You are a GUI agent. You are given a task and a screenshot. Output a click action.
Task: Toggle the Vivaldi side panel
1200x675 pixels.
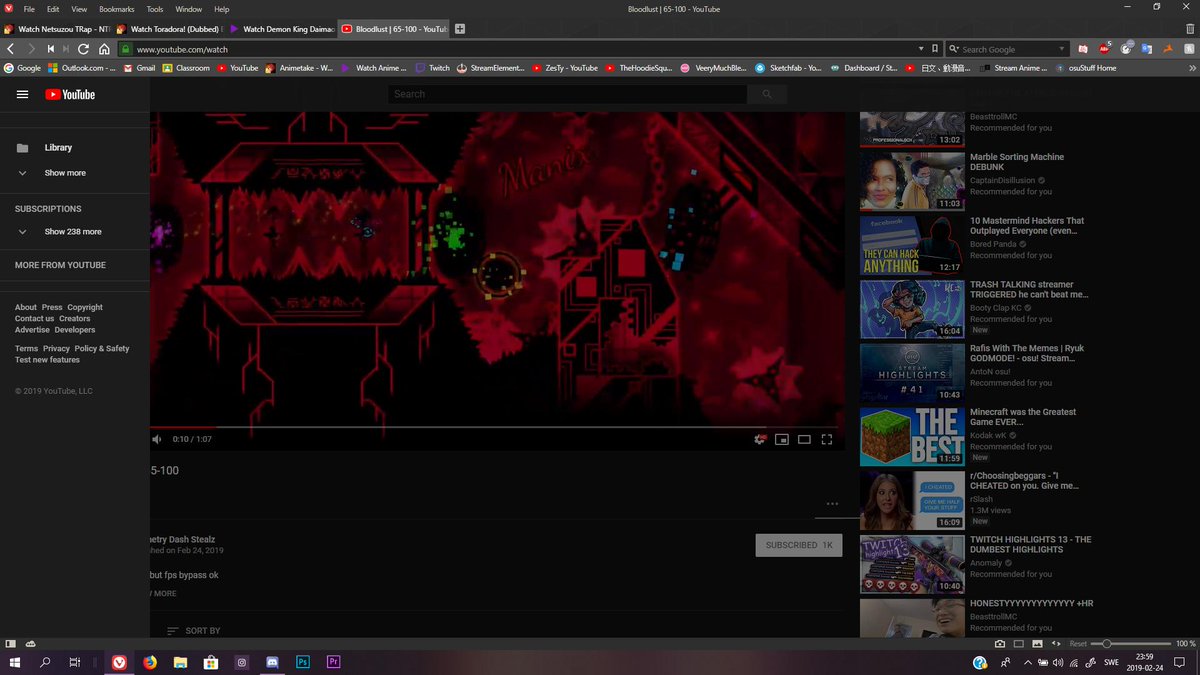coord(10,643)
